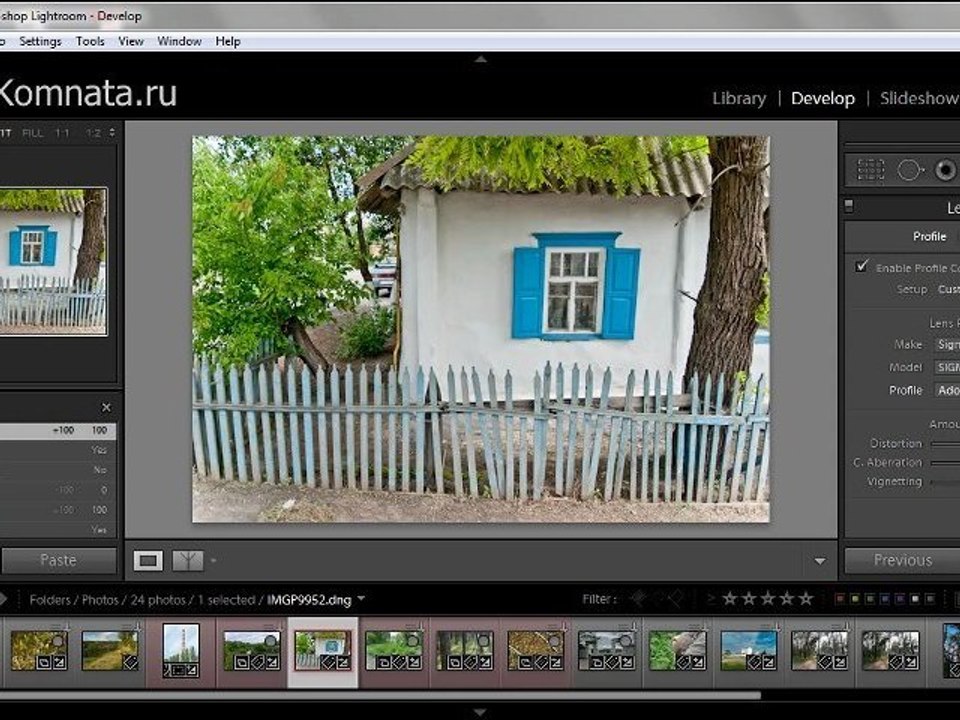Hide the filmstrip with bottom arrow
960x720 pixels.
pyautogui.click(x=481, y=712)
